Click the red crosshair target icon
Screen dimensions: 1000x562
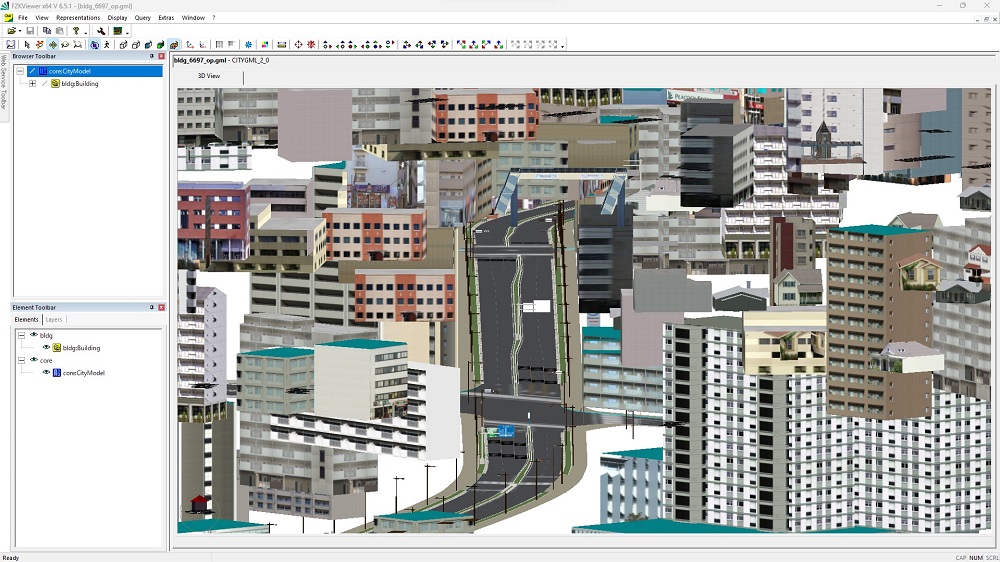coord(298,45)
